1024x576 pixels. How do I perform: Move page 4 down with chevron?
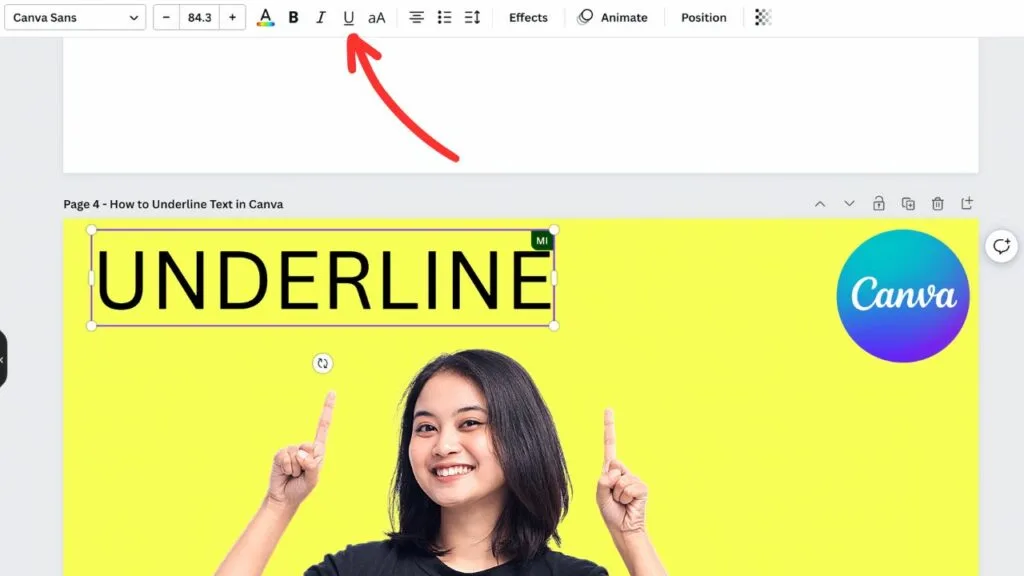coord(849,204)
